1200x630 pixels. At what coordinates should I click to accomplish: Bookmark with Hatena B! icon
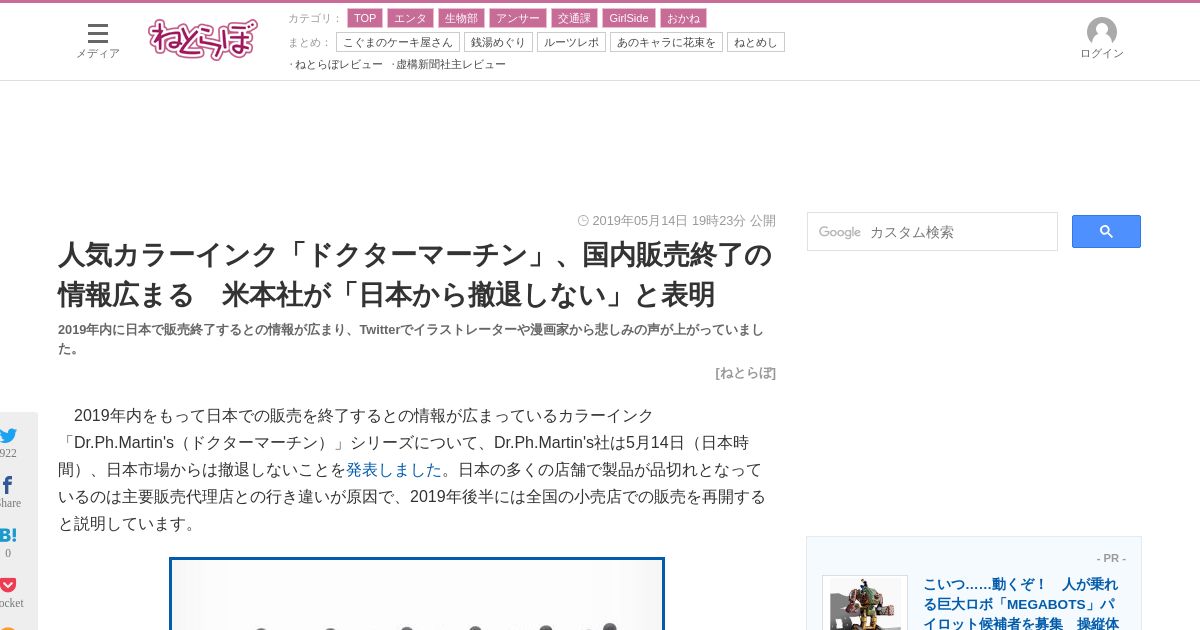coord(8,535)
